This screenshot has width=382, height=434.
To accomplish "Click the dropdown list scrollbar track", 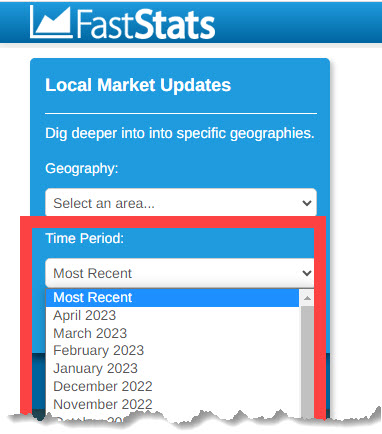I will 307,361.
